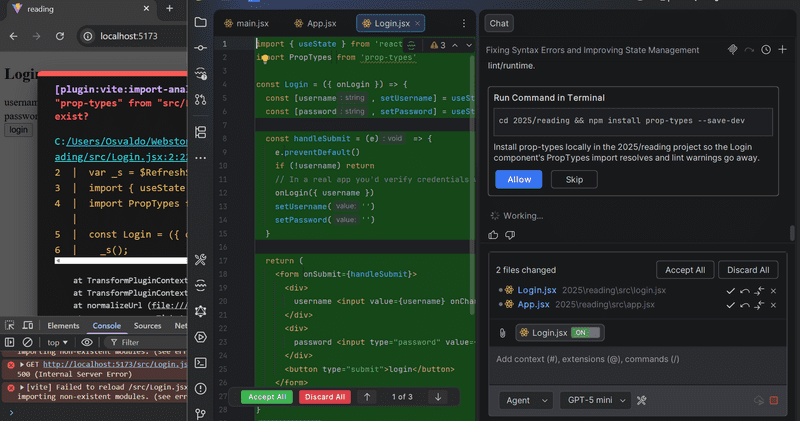Click Allow to run terminal command
Screen dimensions: 800x421
pos(519,180)
